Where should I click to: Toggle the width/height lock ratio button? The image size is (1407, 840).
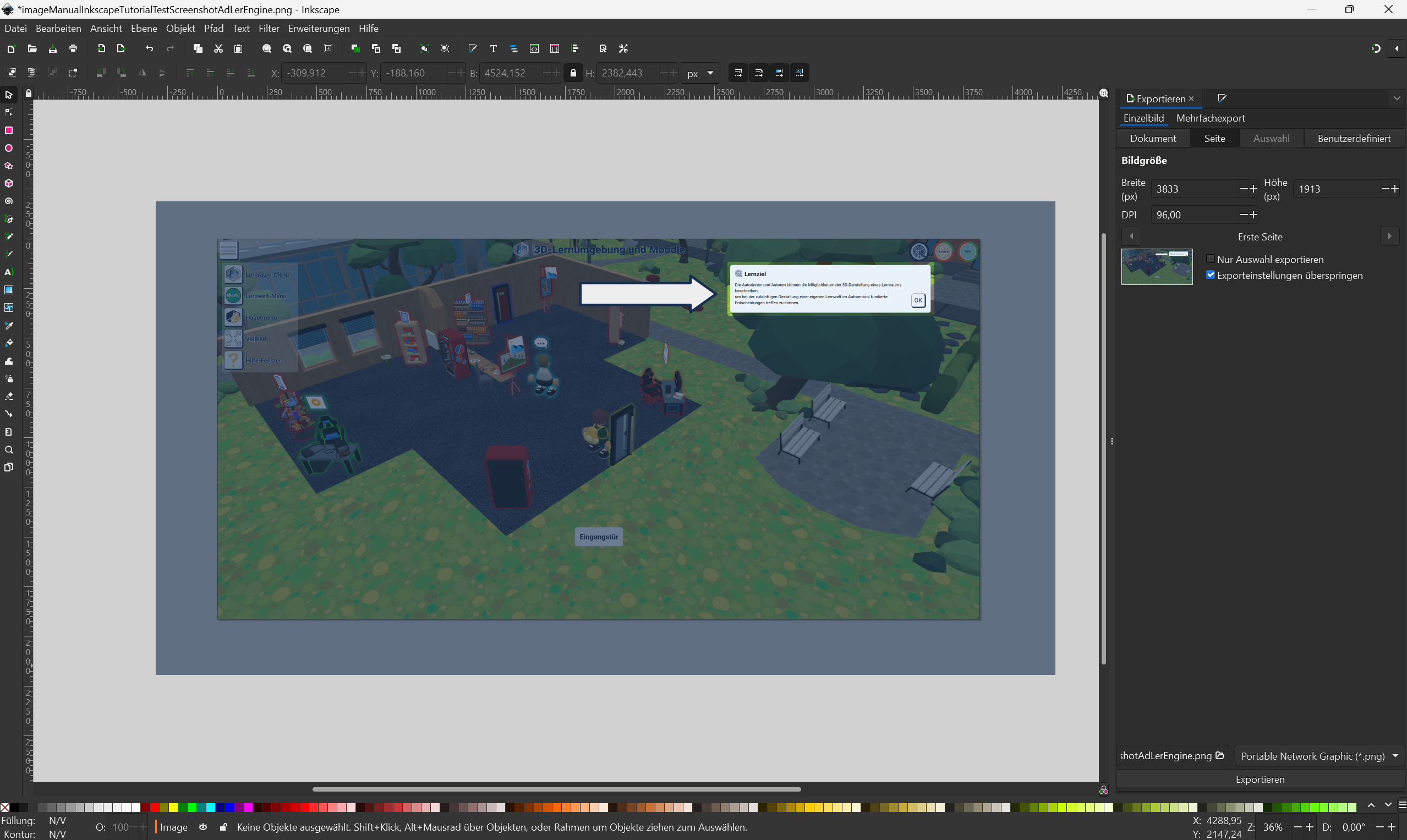(573, 73)
